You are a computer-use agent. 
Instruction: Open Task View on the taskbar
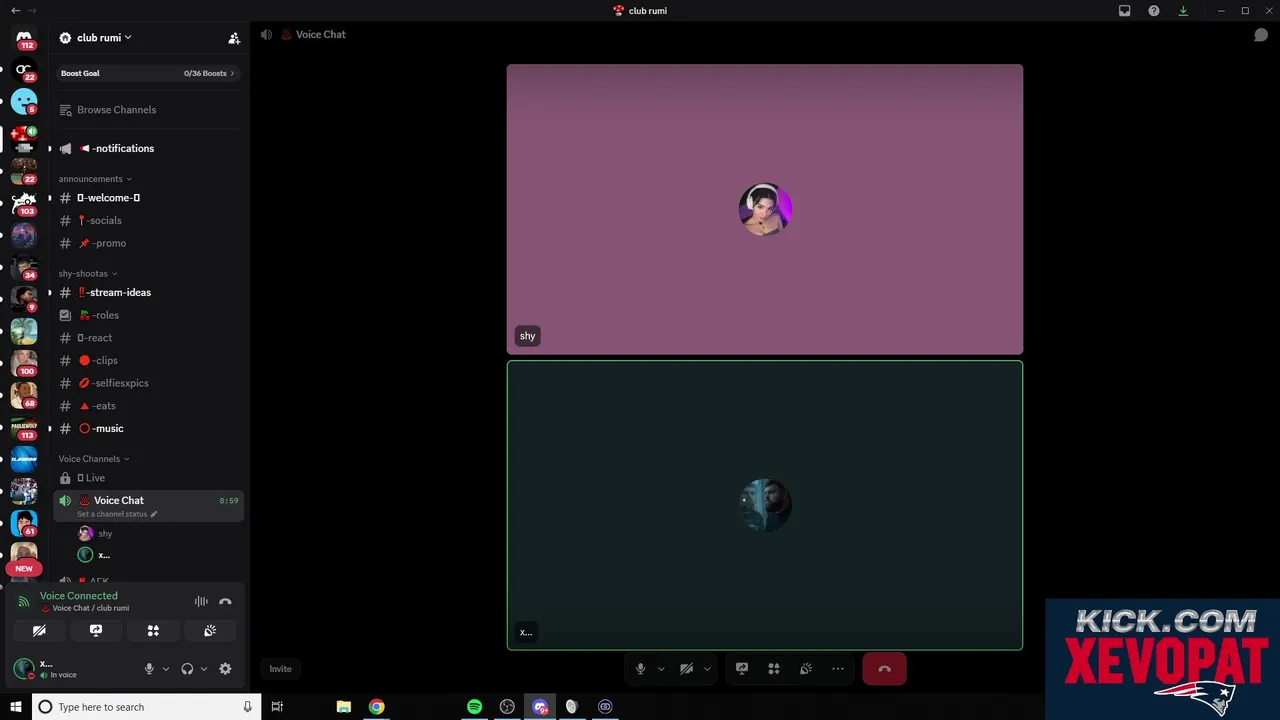click(x=277, y=707)
